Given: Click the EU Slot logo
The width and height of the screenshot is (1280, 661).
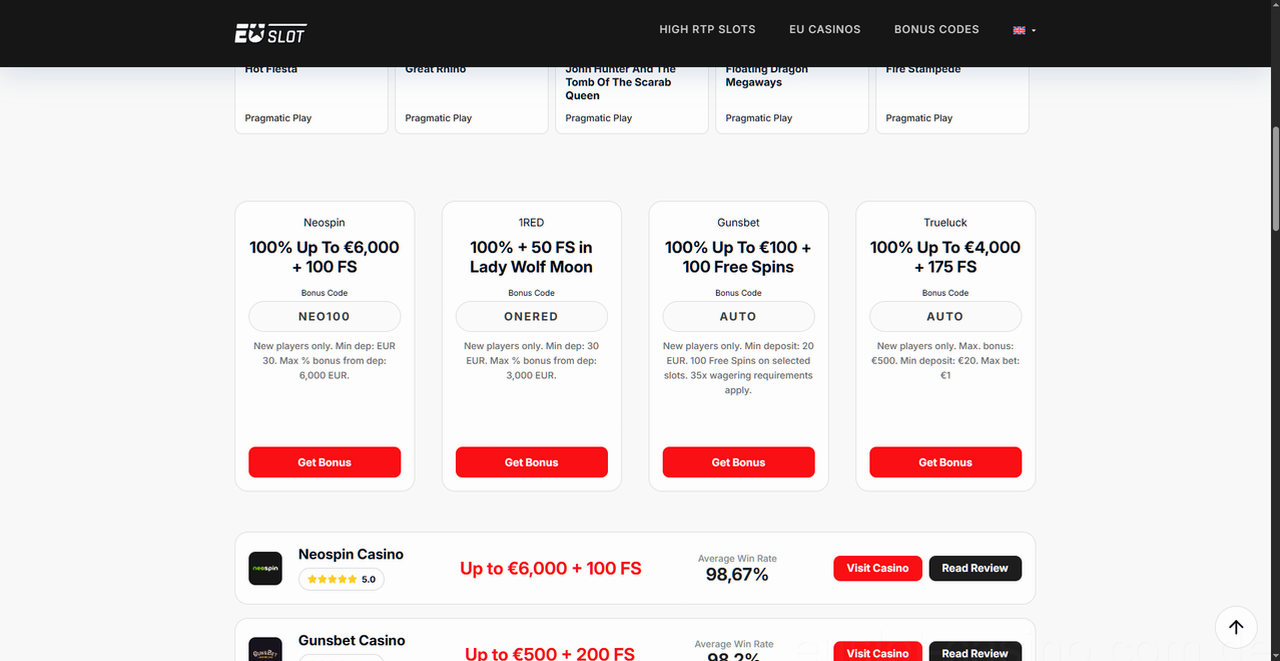Looking at the screenshot, I should pos(270,33).
